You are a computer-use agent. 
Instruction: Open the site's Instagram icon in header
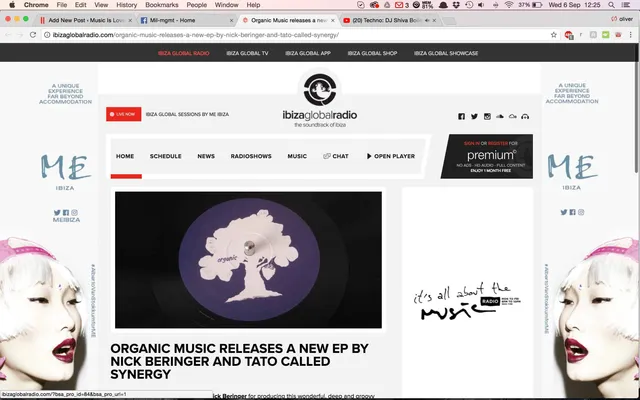[487, 116]
